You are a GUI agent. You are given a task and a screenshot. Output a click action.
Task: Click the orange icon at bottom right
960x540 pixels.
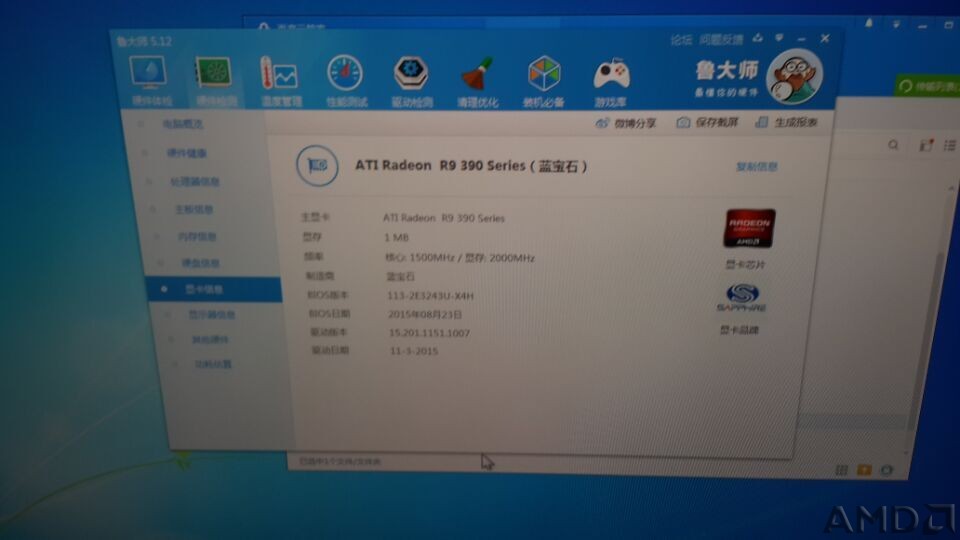tap(864, 470)
